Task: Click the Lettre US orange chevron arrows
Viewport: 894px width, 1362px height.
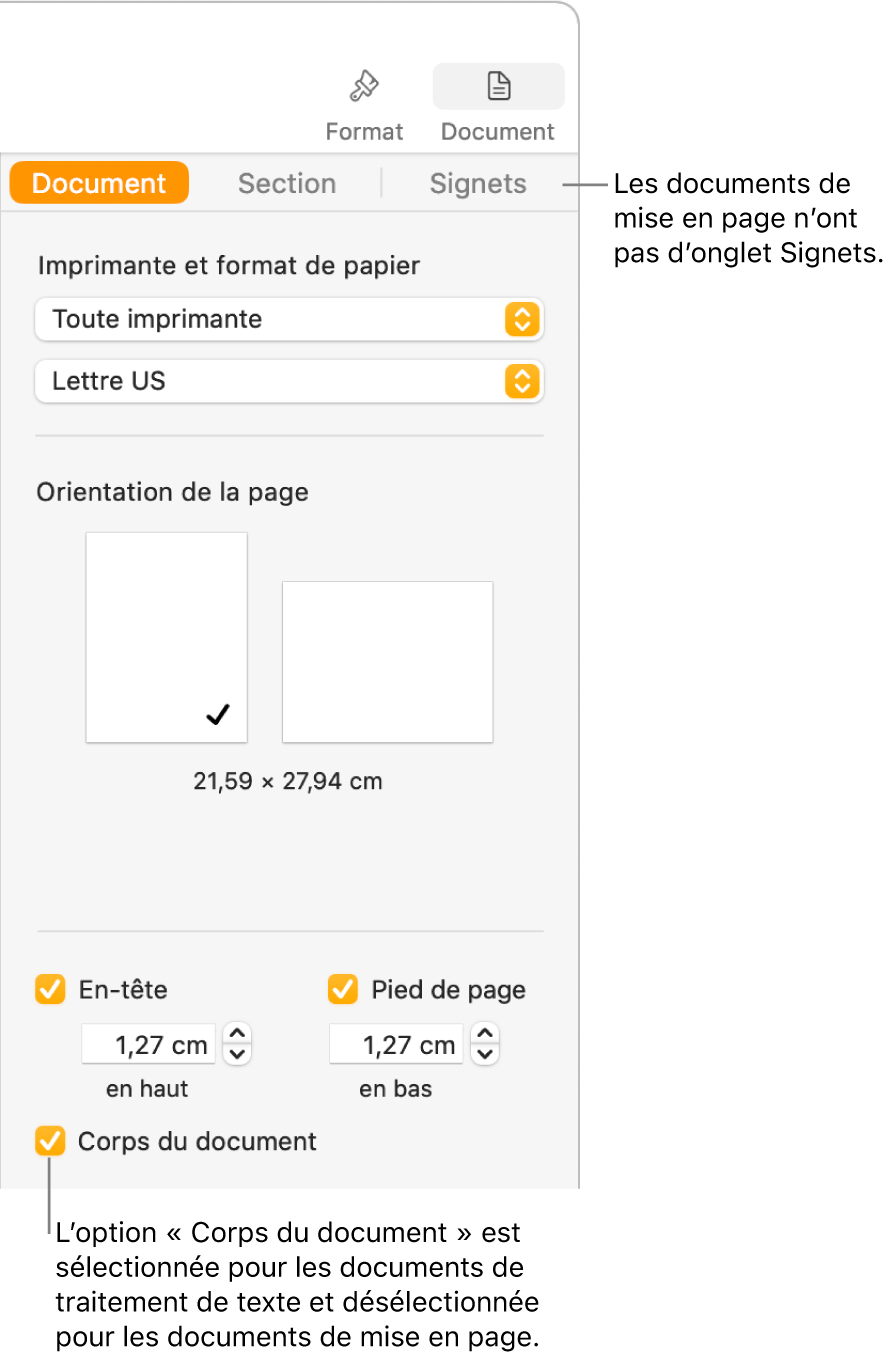Action: 522,382
